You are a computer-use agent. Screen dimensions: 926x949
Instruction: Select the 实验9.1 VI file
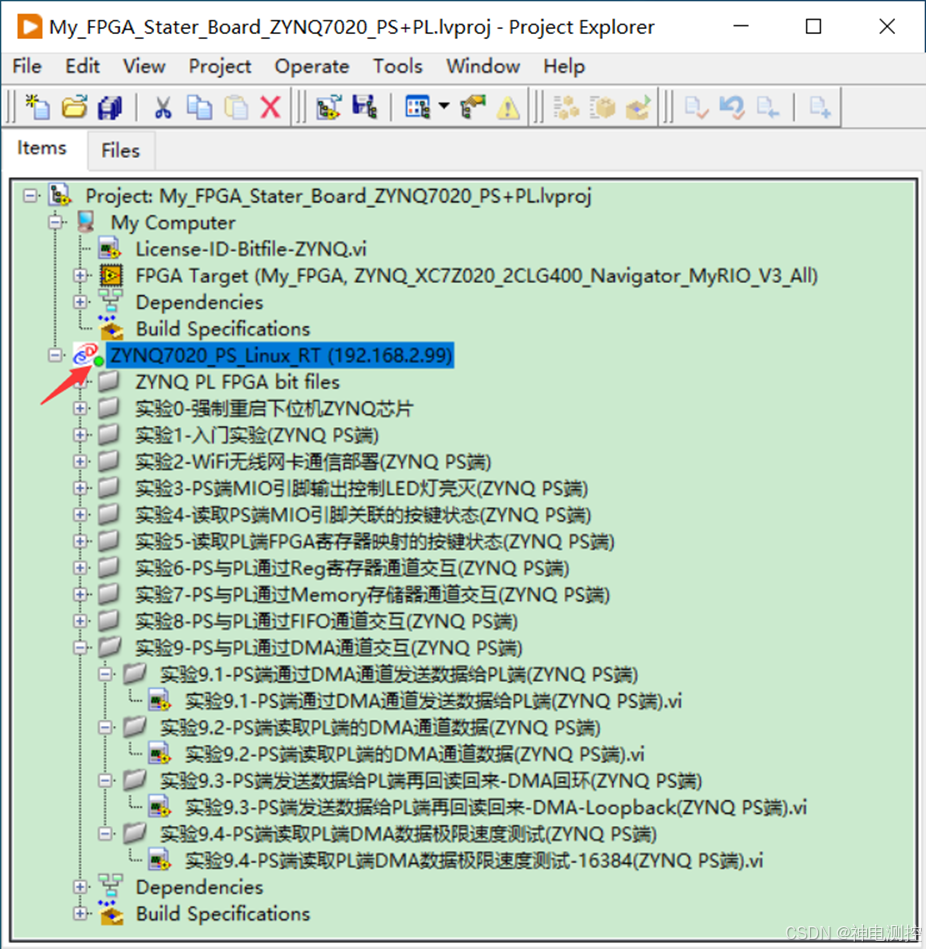click(433, 701)
